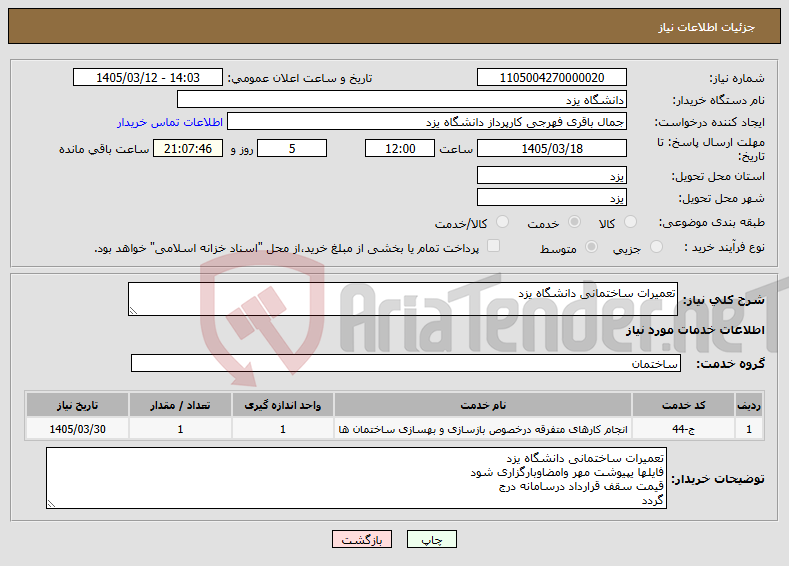
Task: Click the need date cell 1405/03/30
Action: 77,429
